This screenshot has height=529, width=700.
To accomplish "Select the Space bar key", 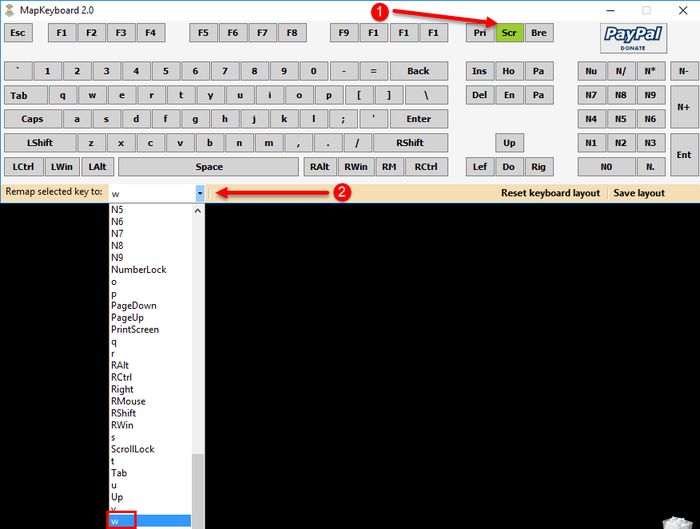I will click(209, 167).
